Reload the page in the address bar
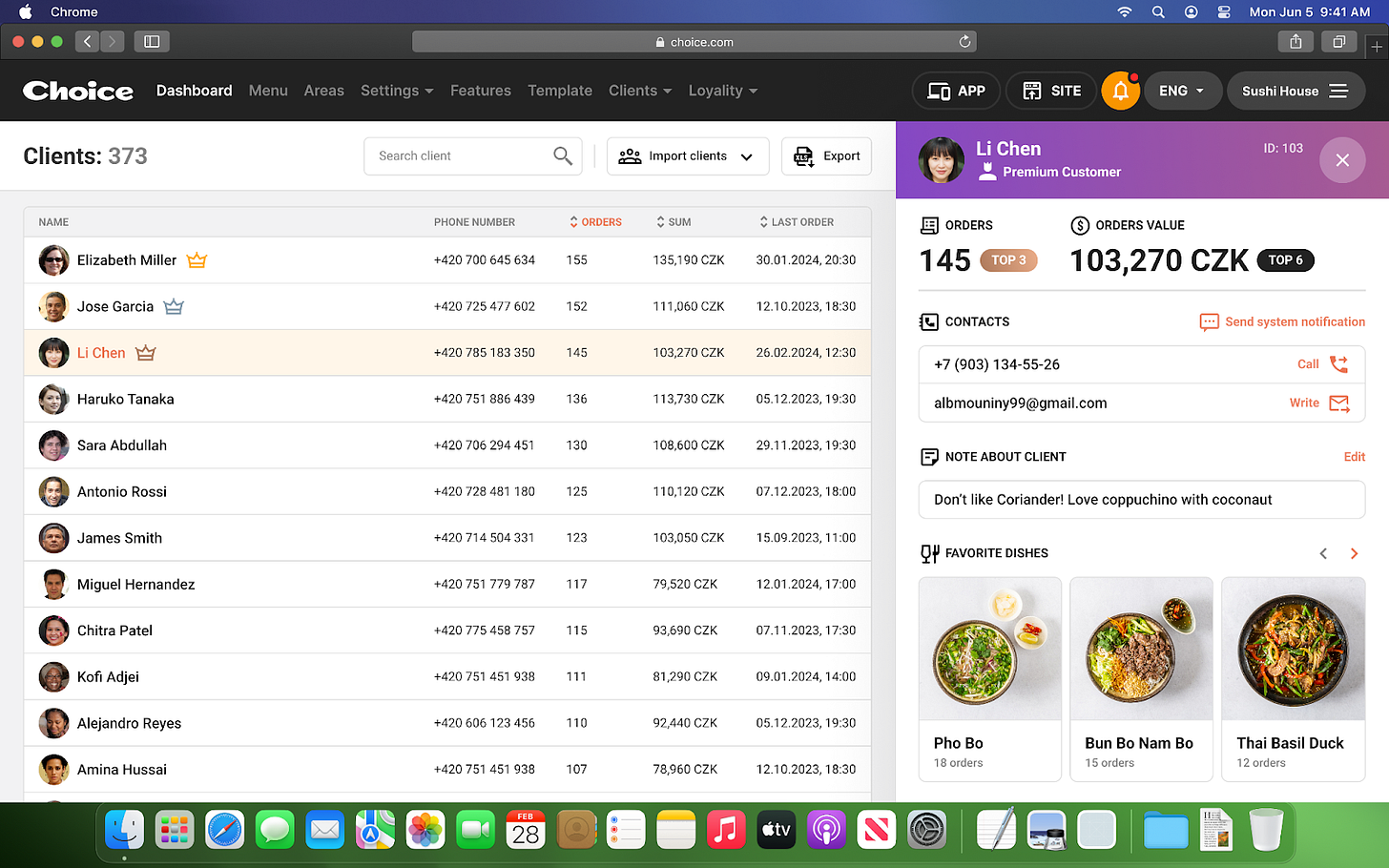This screenshot has width=1389, height=868. [964, 42]
